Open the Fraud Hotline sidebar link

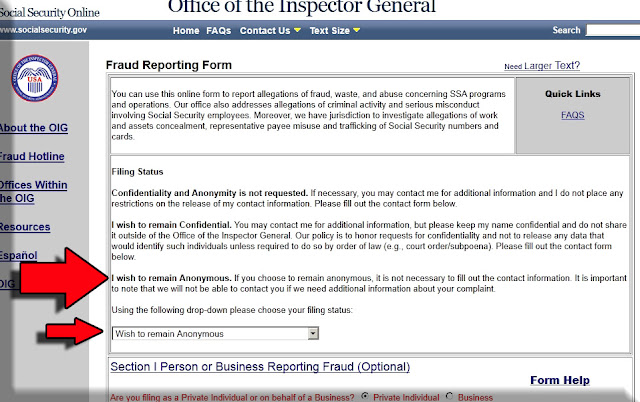pyautogui.click(x=32, y=156)
